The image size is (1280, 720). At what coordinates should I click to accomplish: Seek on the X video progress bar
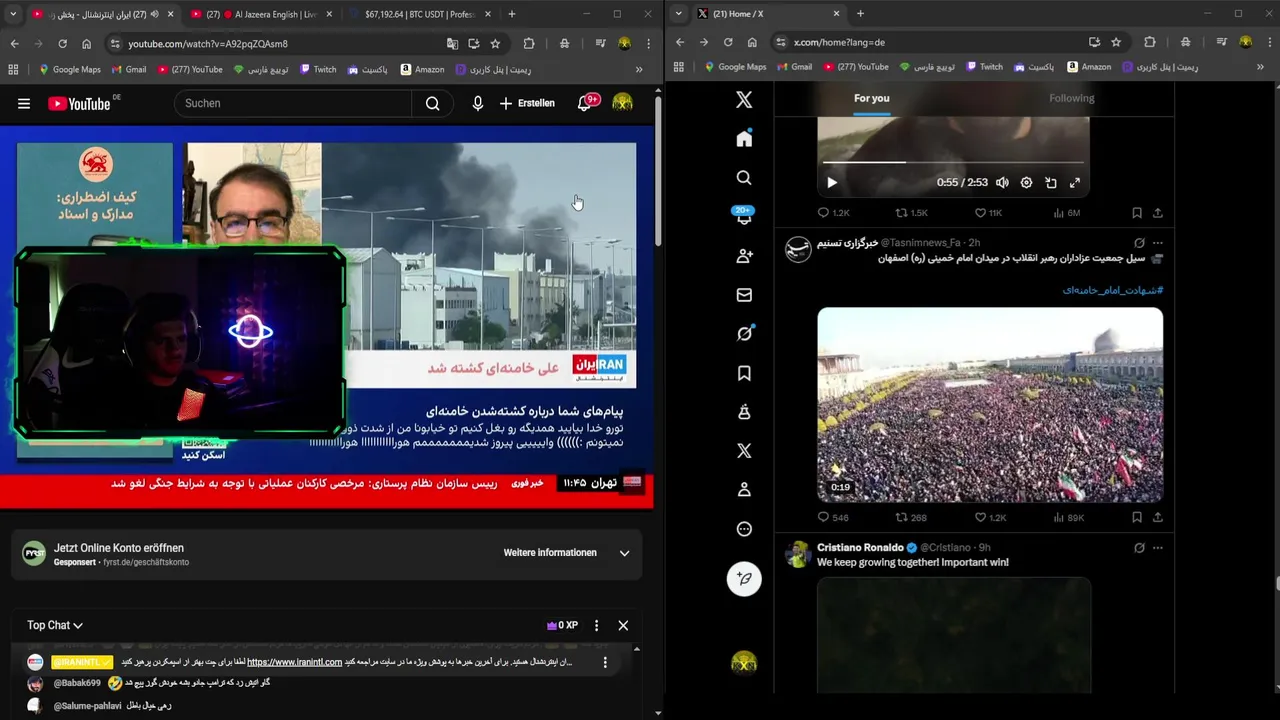[x=953, y=162]
